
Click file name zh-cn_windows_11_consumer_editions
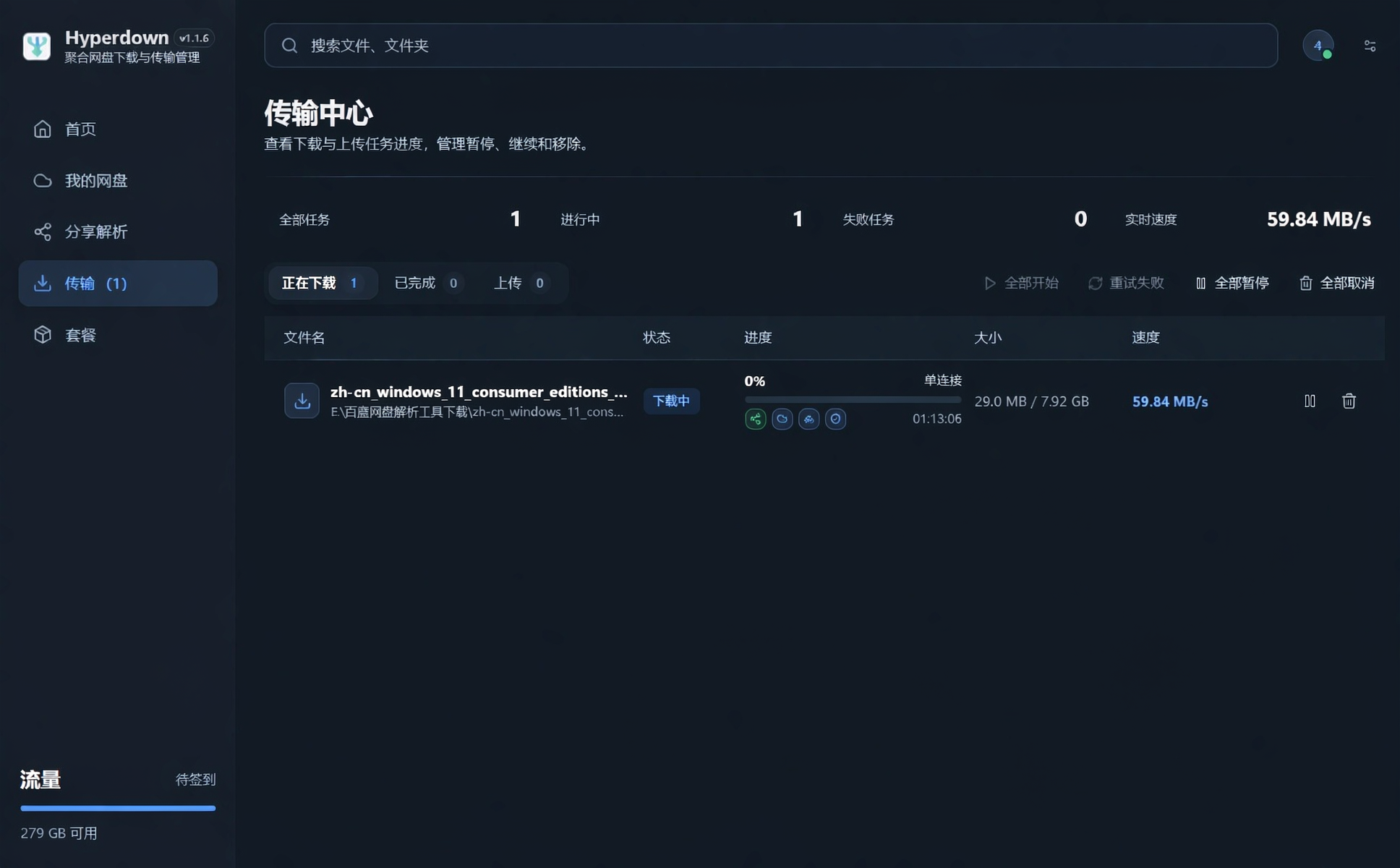(479, 392)
